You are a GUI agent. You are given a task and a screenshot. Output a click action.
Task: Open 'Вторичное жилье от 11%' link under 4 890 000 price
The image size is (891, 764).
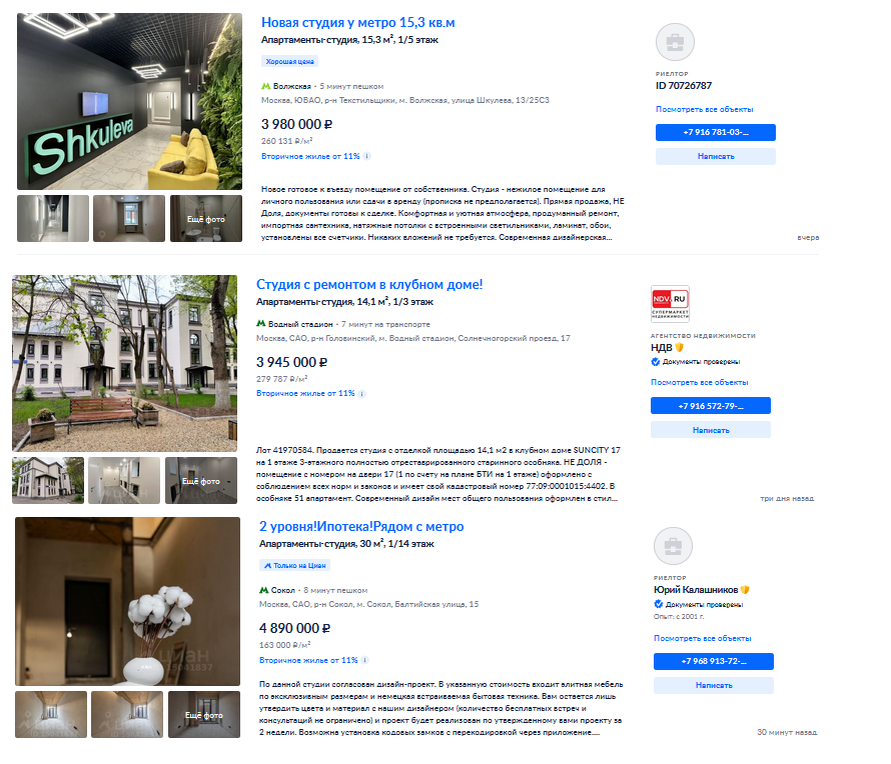[x=309, y=660]
